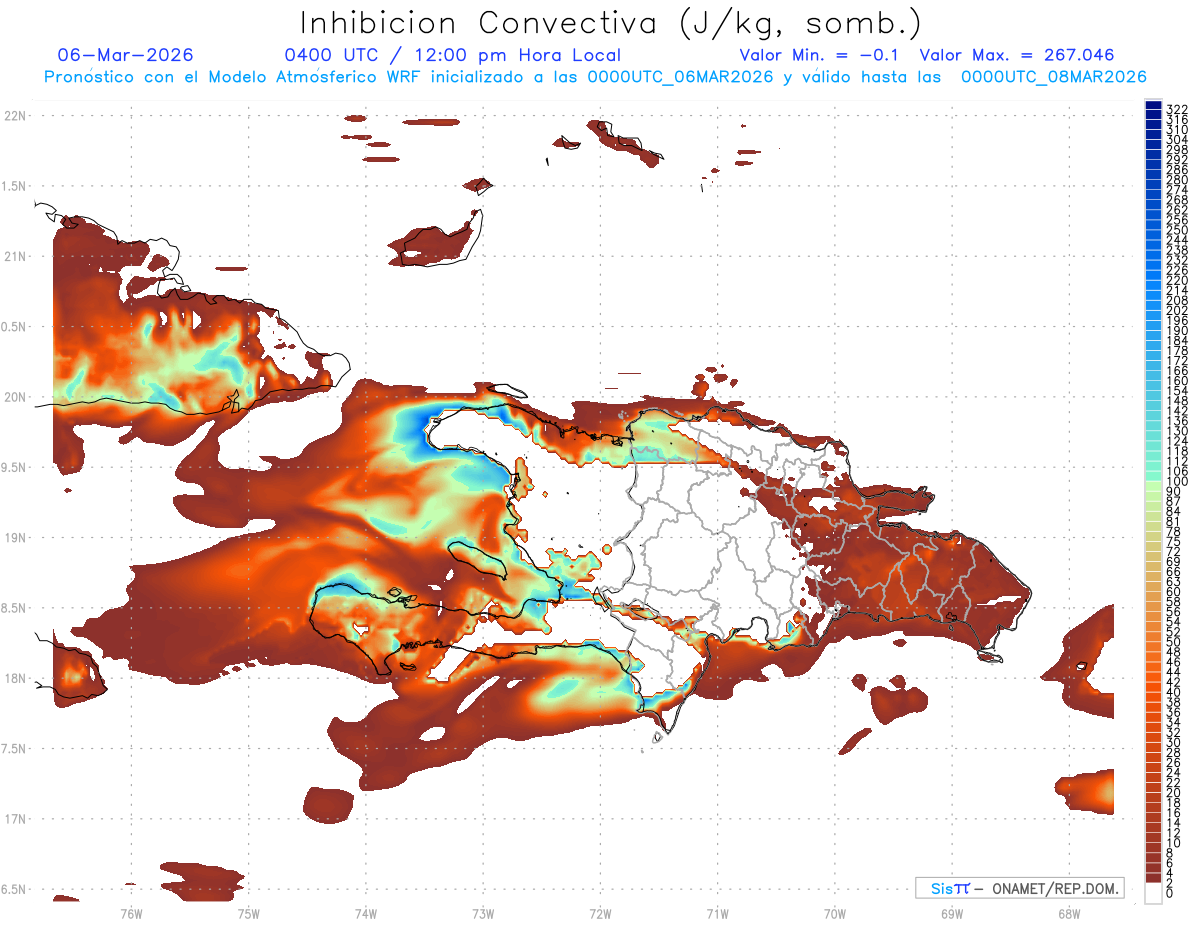The width and height of the screenshot is (1200, 927).
Task: Click the '0' value on color scale
Action: click(x=1169, y=893)
